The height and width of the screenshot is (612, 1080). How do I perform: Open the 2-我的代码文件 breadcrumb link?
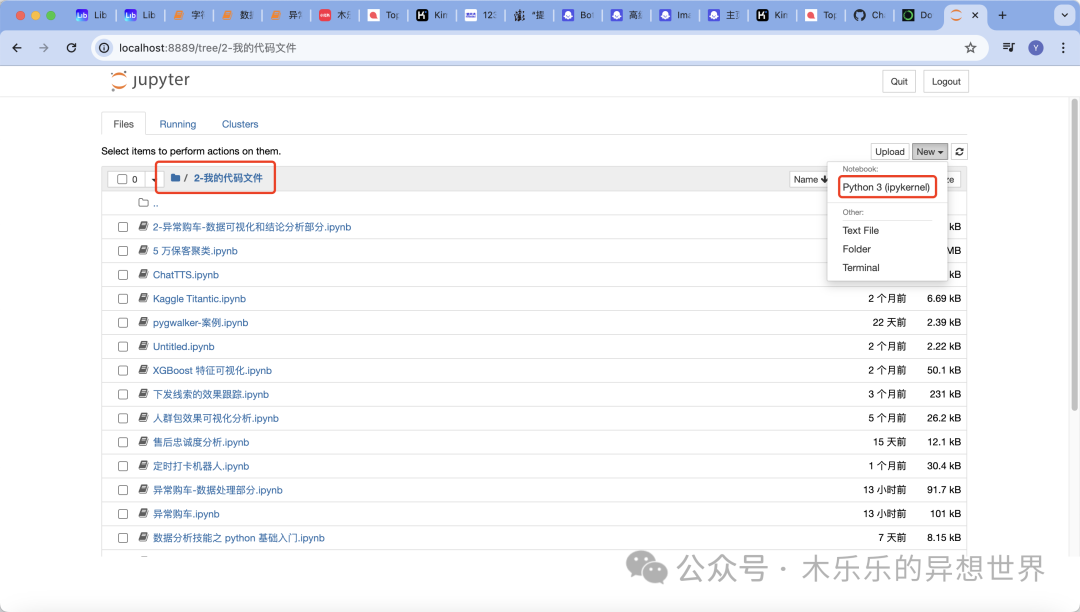[228, 178]
